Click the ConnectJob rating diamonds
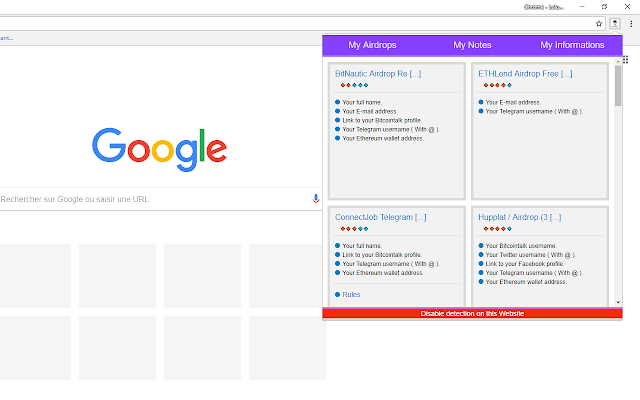Viewport: 640px width, 400px height. [354, 229]
